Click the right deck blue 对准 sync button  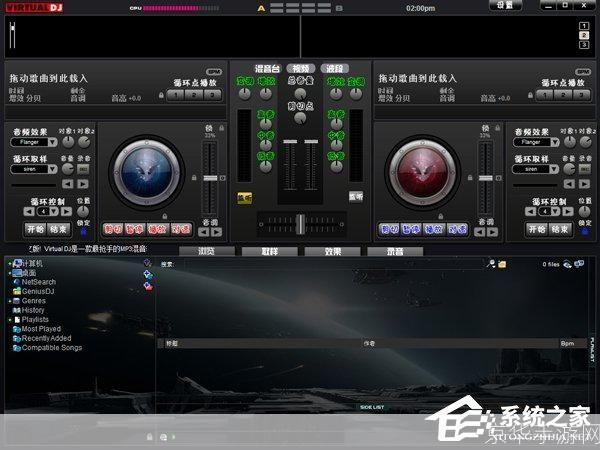point(457,229)
